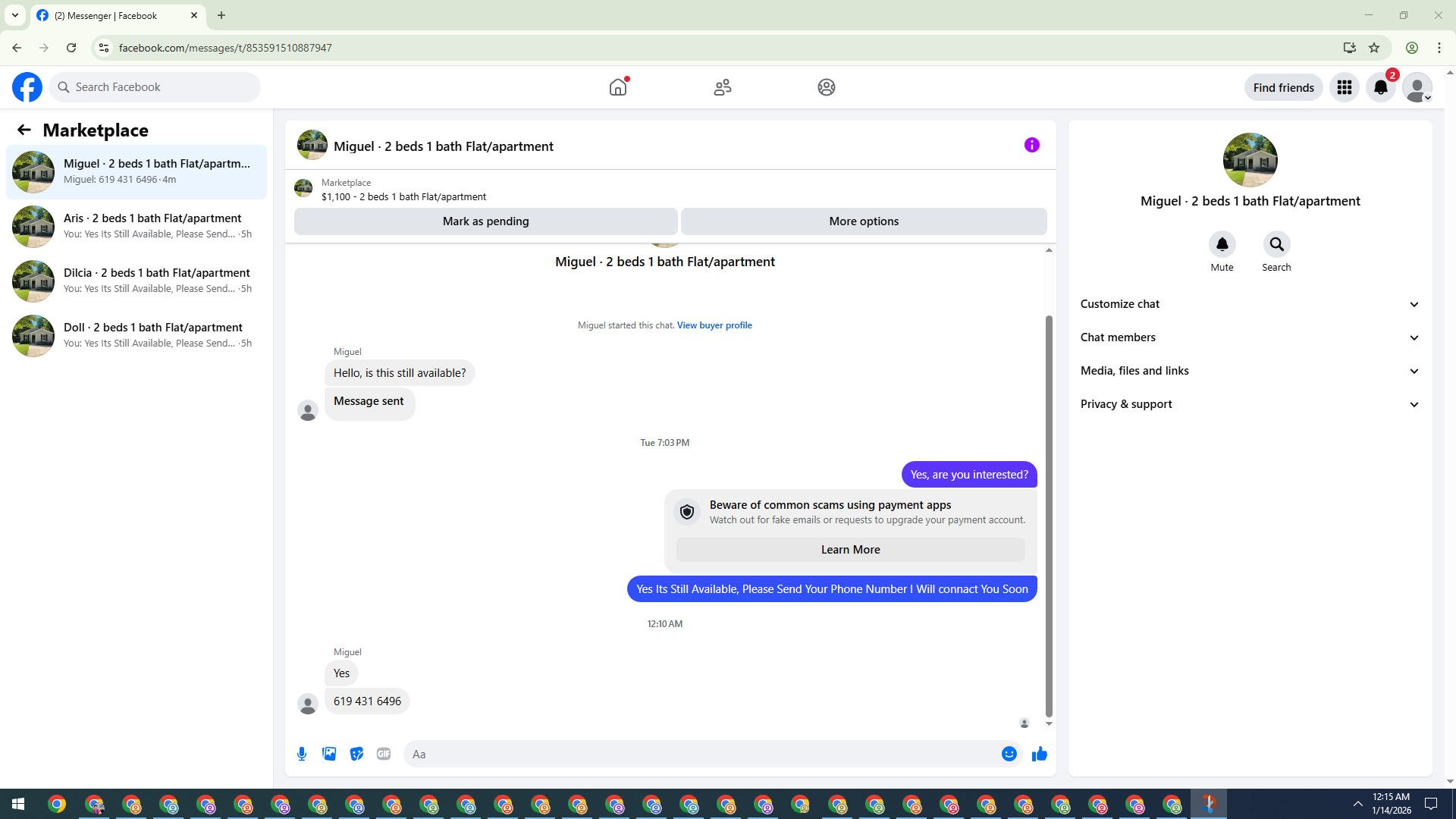Expand the Chat members section
The width and height of the screenshot is (1456, 819).
point(1250,337)
